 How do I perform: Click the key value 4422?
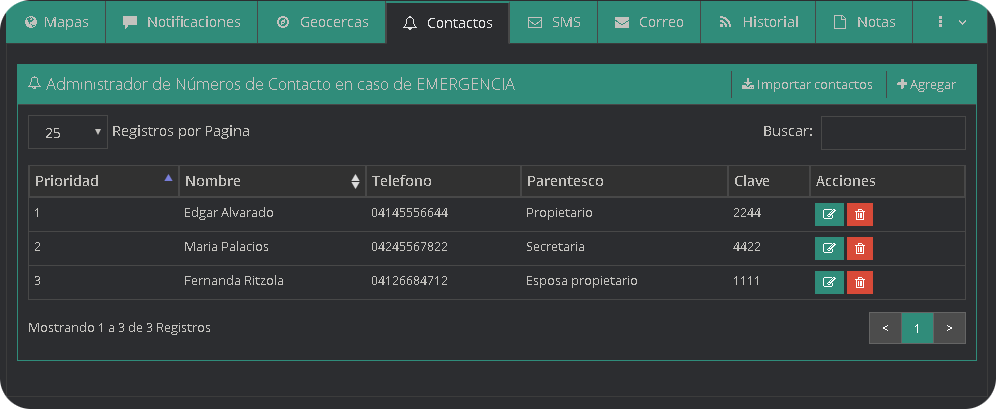[747, 246]
